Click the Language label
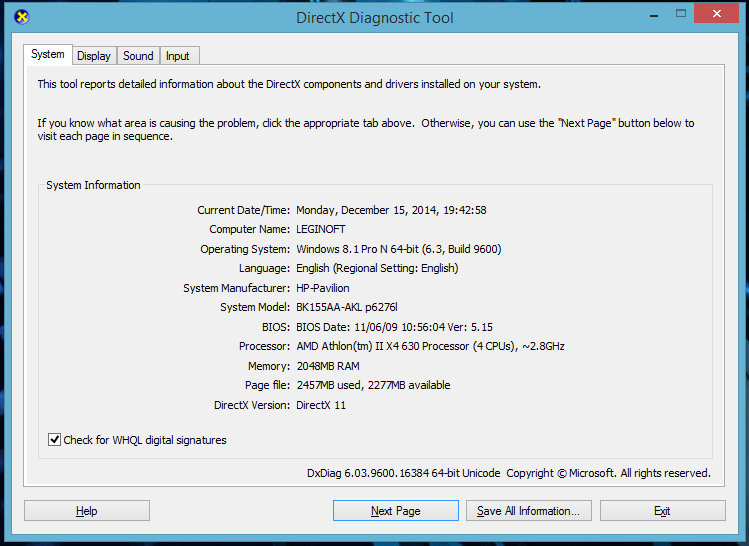The width and height of the screenshot is (749, 546). (264, 268)
